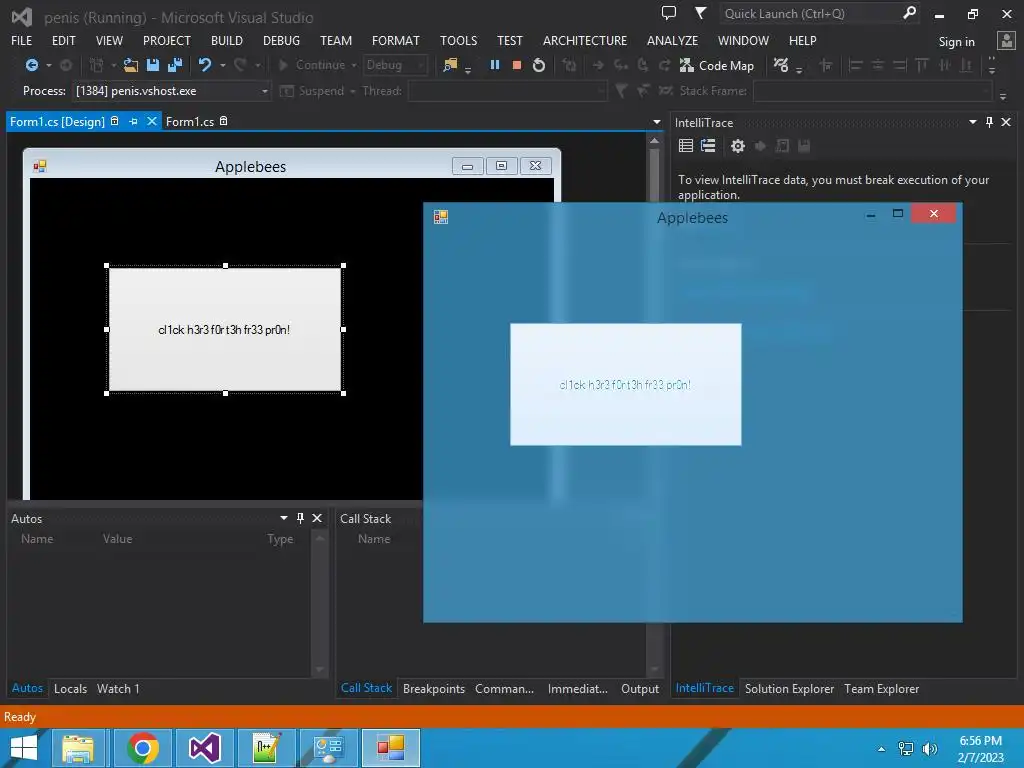Open the FILE menu

click(22, 40)
